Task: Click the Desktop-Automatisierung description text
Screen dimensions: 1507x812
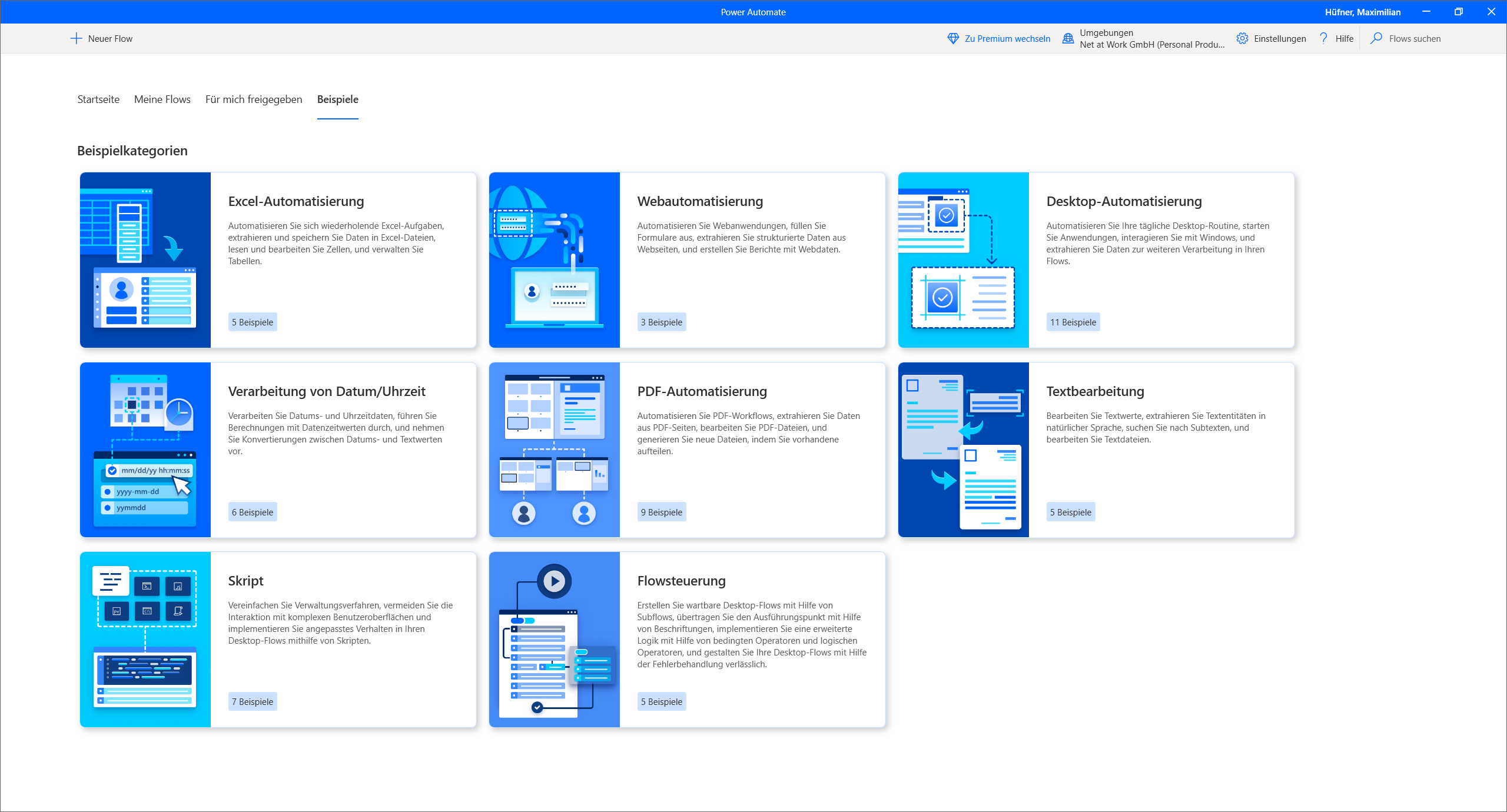Action: (x=1157, y=244)
